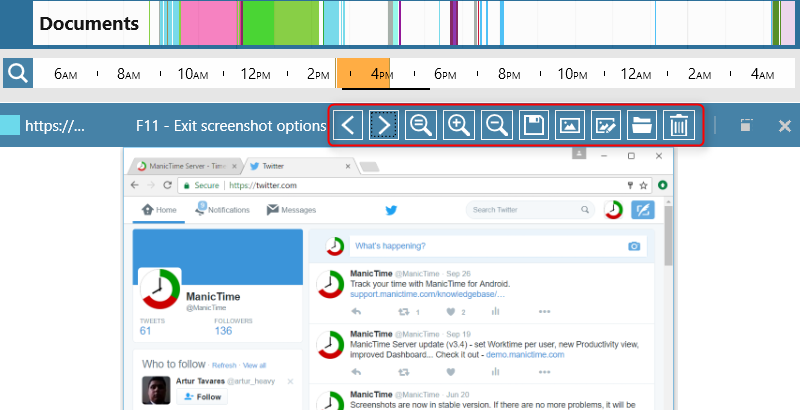This screenshot has width=800, height=410.
Task: Open the edit image icon with pencil
Action: pos(605,125)
